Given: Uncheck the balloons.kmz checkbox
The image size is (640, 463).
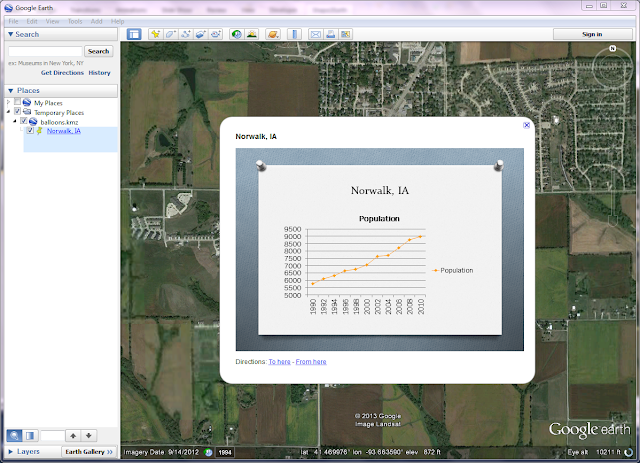Looking at the screenshot, I should [x=24, y=121].
